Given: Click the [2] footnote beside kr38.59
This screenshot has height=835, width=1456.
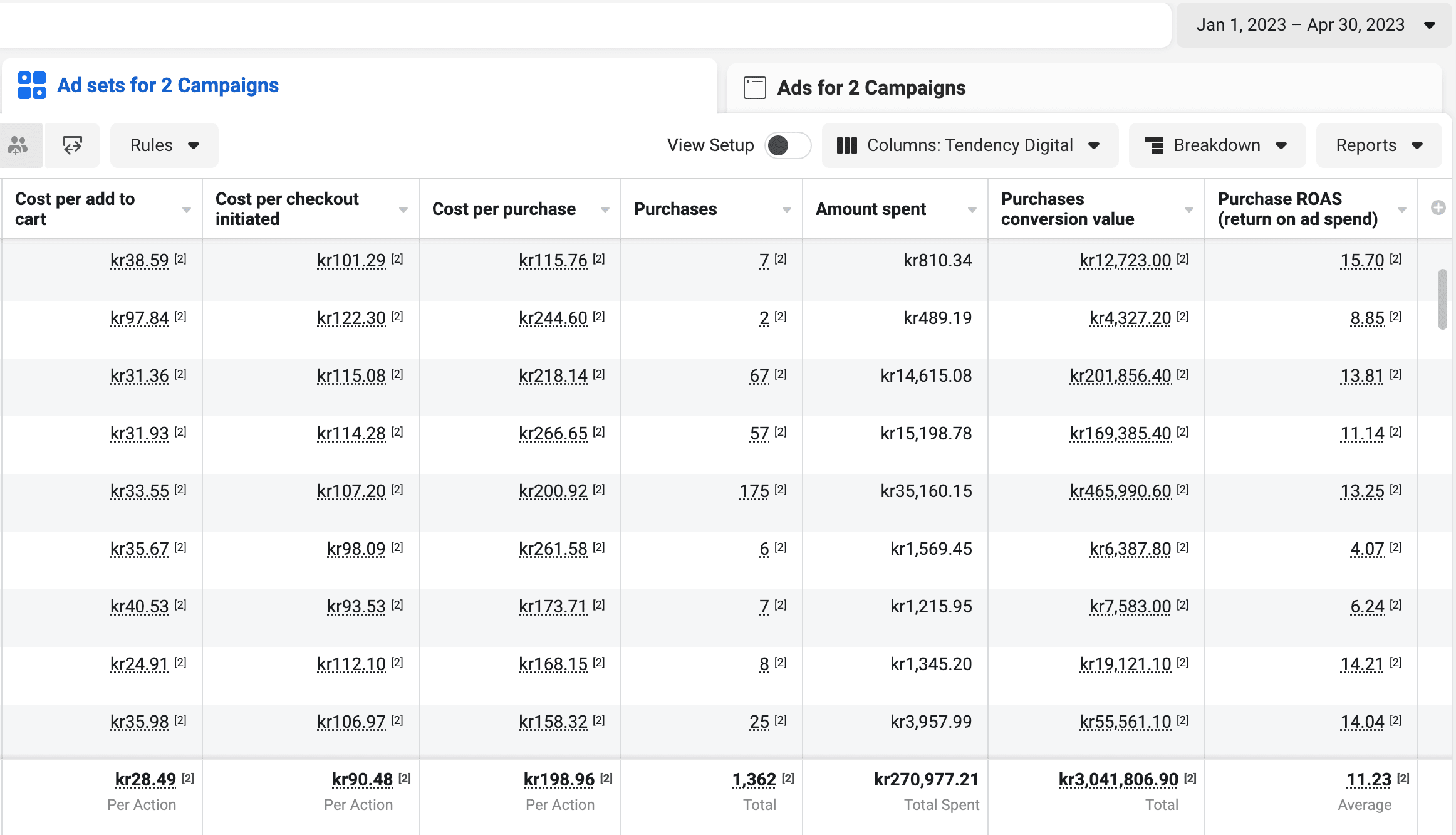Looking at the screenshot, I should (x=180, y=259).
